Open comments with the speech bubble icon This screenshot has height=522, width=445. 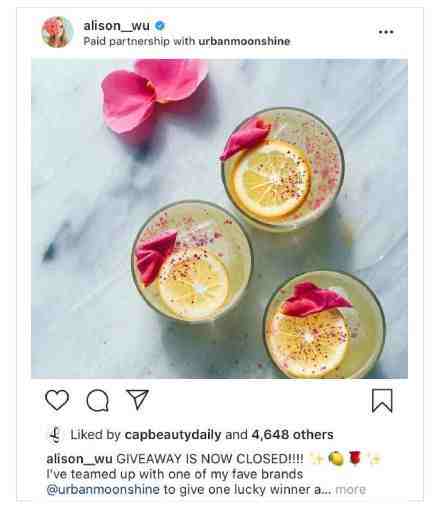pyautogui.click(x=98, y=401)
